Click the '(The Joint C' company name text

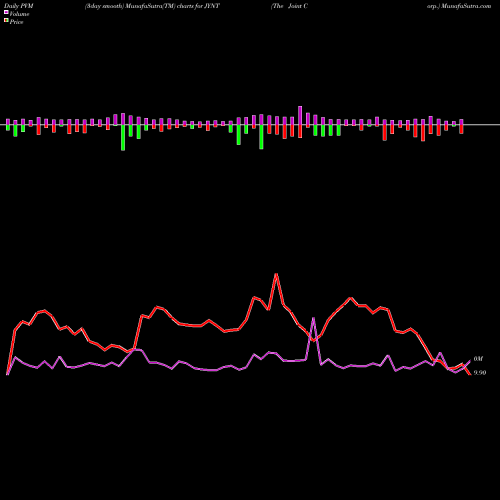(289, 6)
